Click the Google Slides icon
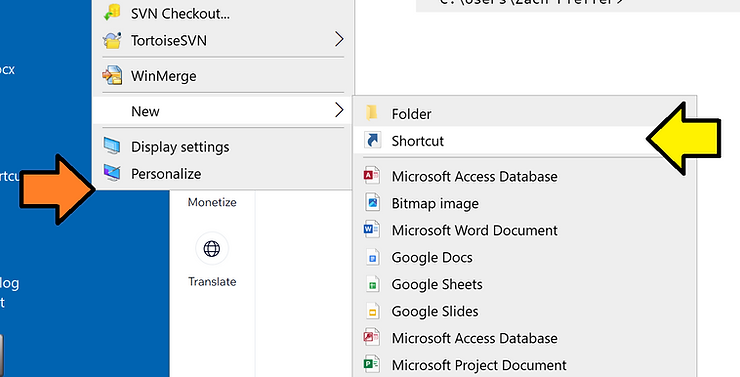Screen dimensions: 740x377 click(373, 311)
